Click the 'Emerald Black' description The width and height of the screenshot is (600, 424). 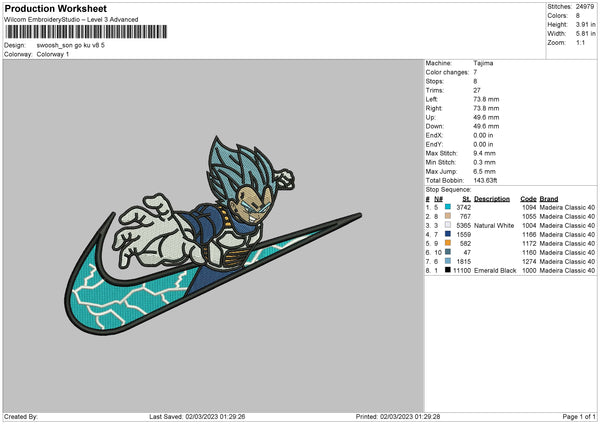pyautogui.click(x=495, y=271)
